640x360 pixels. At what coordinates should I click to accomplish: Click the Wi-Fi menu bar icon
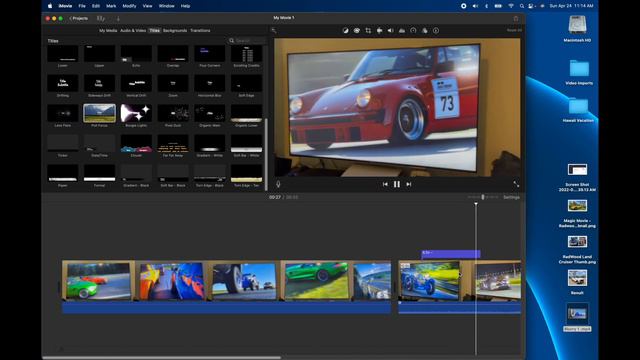(x=511, y=6)
